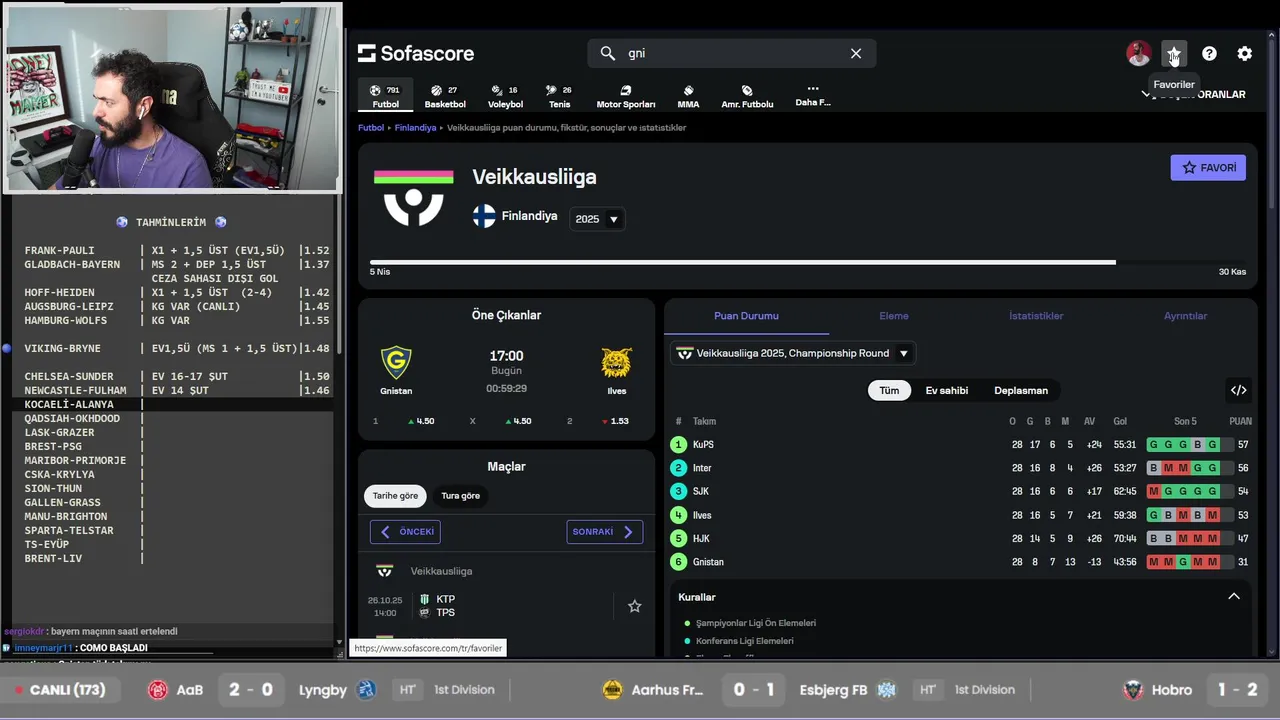Open the Daha Fazla more-sports menu

pyautogui.click(x=812, y=95)
